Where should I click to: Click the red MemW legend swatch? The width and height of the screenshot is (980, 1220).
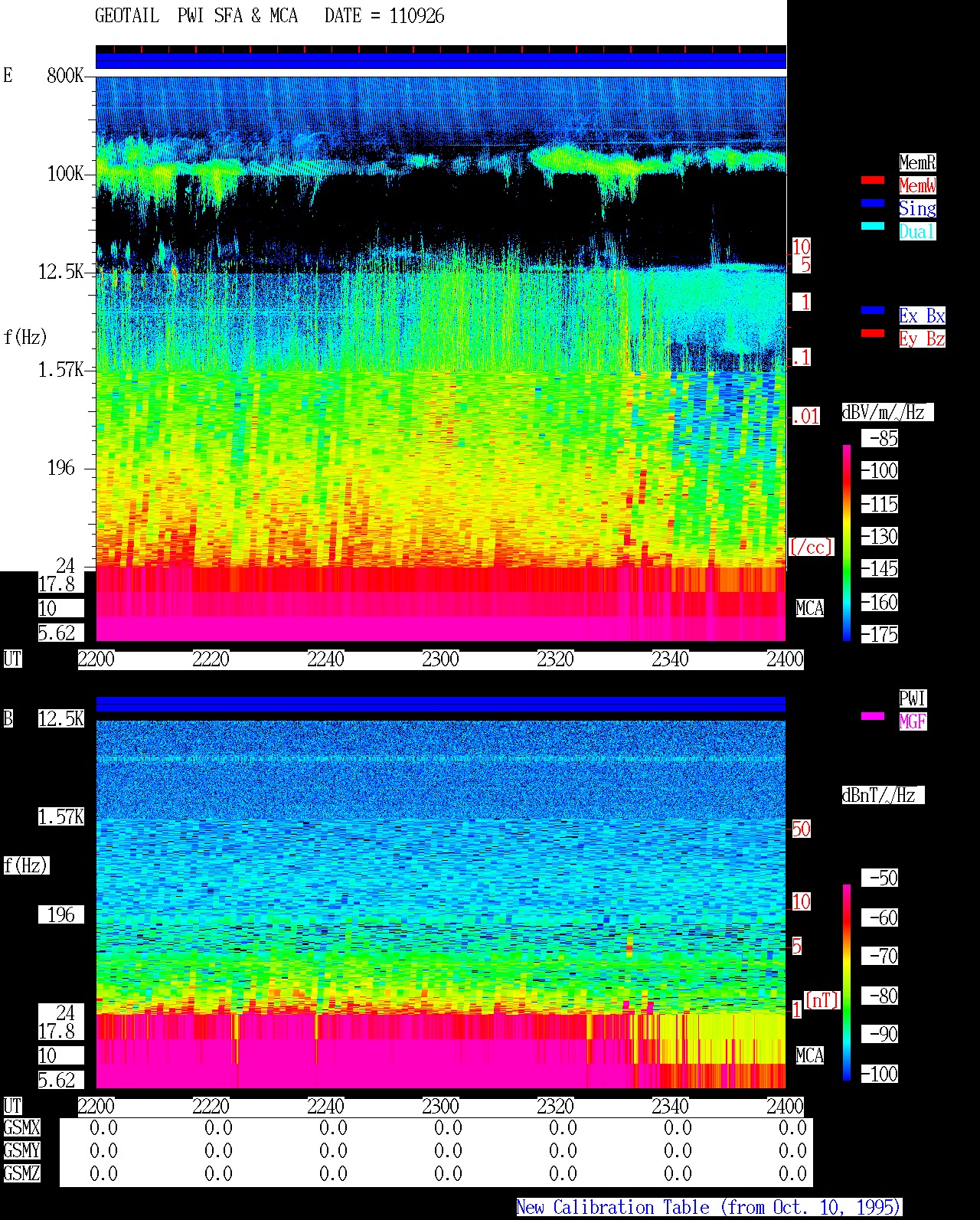pyautogui.click(x=873, y=181)
